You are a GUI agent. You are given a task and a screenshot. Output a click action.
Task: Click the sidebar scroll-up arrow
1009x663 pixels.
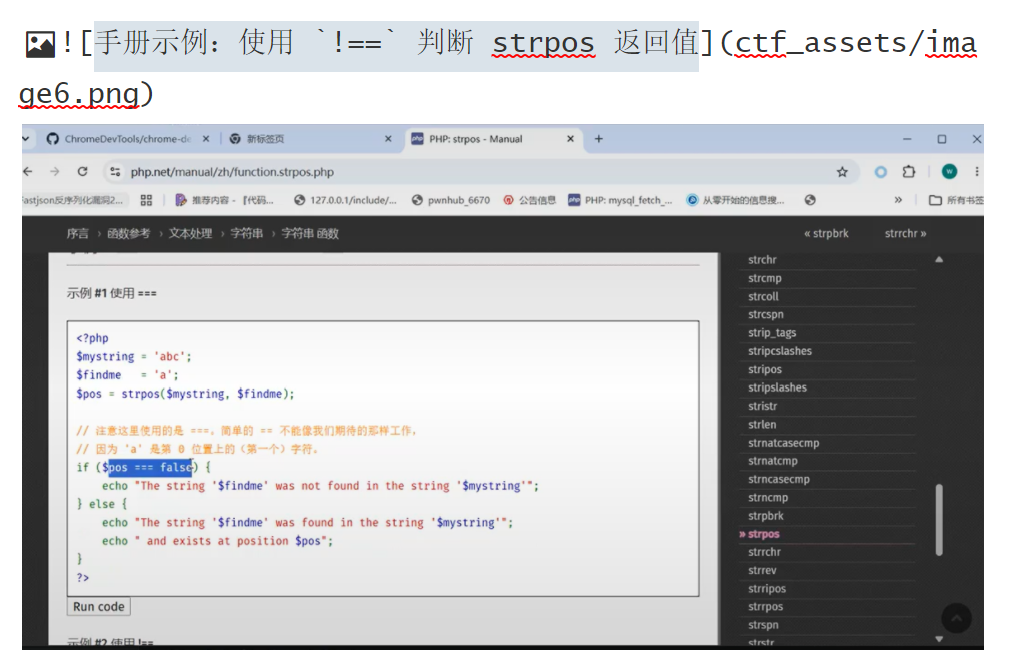pos(939,259)
